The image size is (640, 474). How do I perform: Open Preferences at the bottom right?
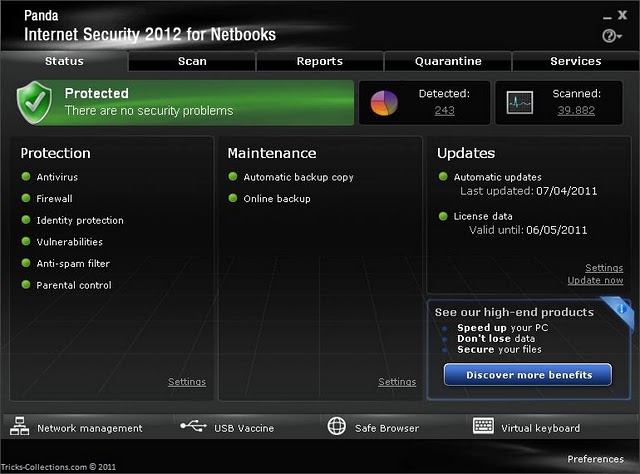coord(596,459)
